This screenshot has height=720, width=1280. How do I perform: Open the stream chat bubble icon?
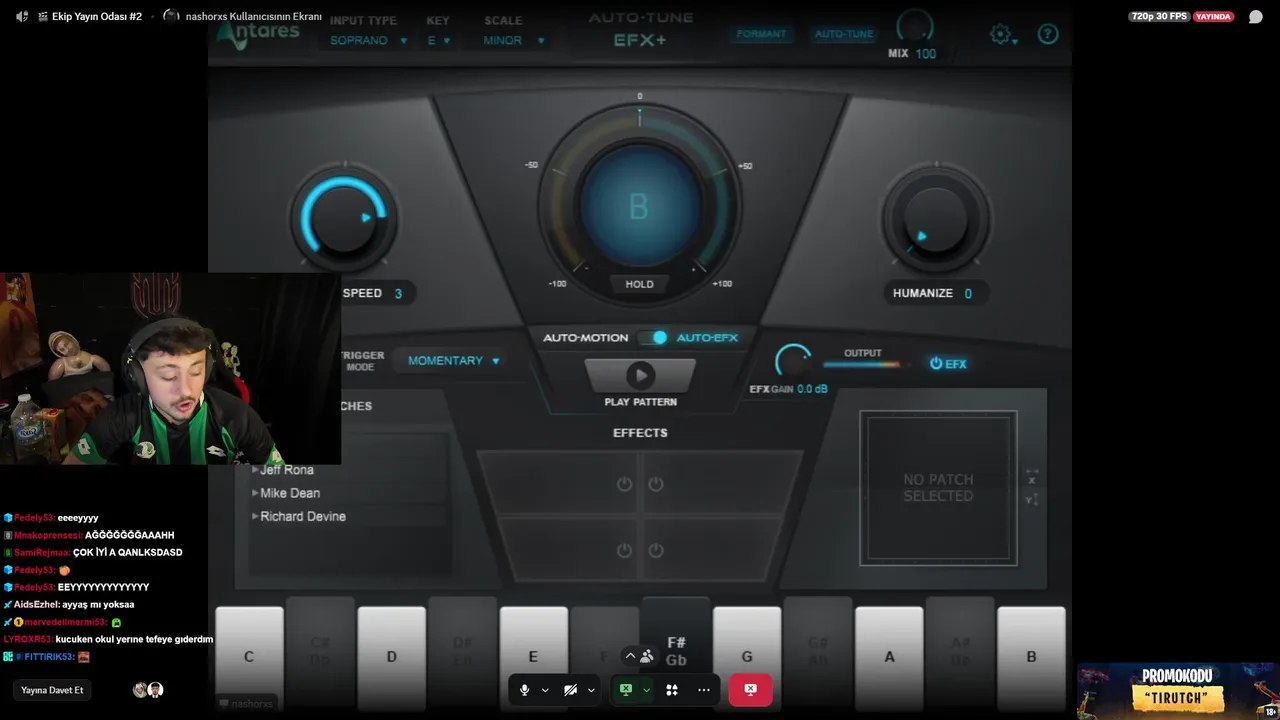(1256, 17)
